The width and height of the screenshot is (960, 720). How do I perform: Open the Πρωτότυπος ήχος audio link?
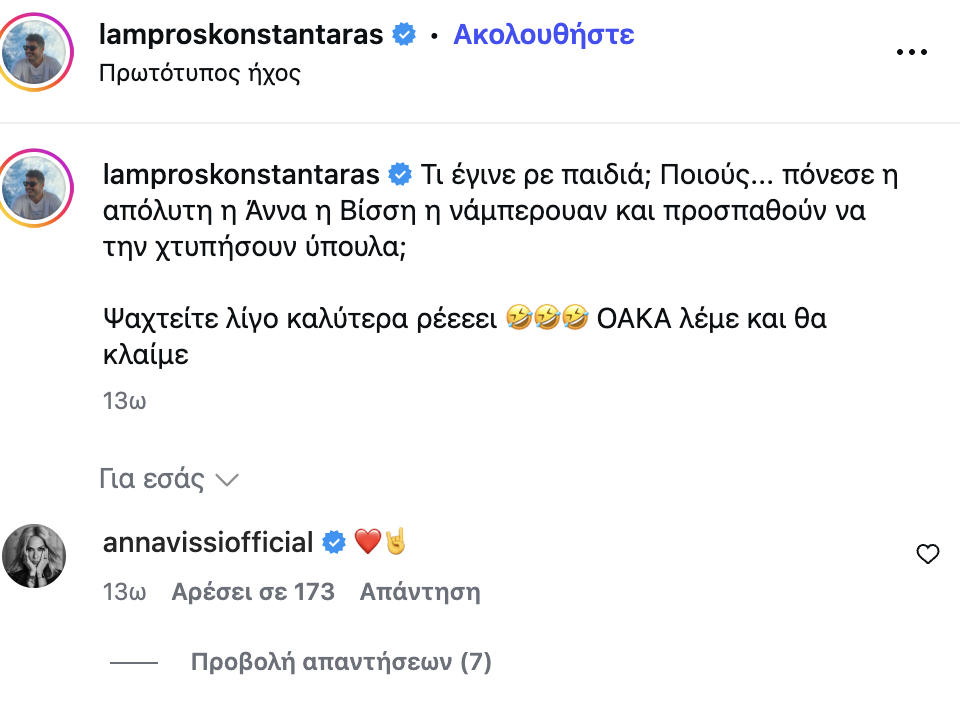click(x=200, y=73)
